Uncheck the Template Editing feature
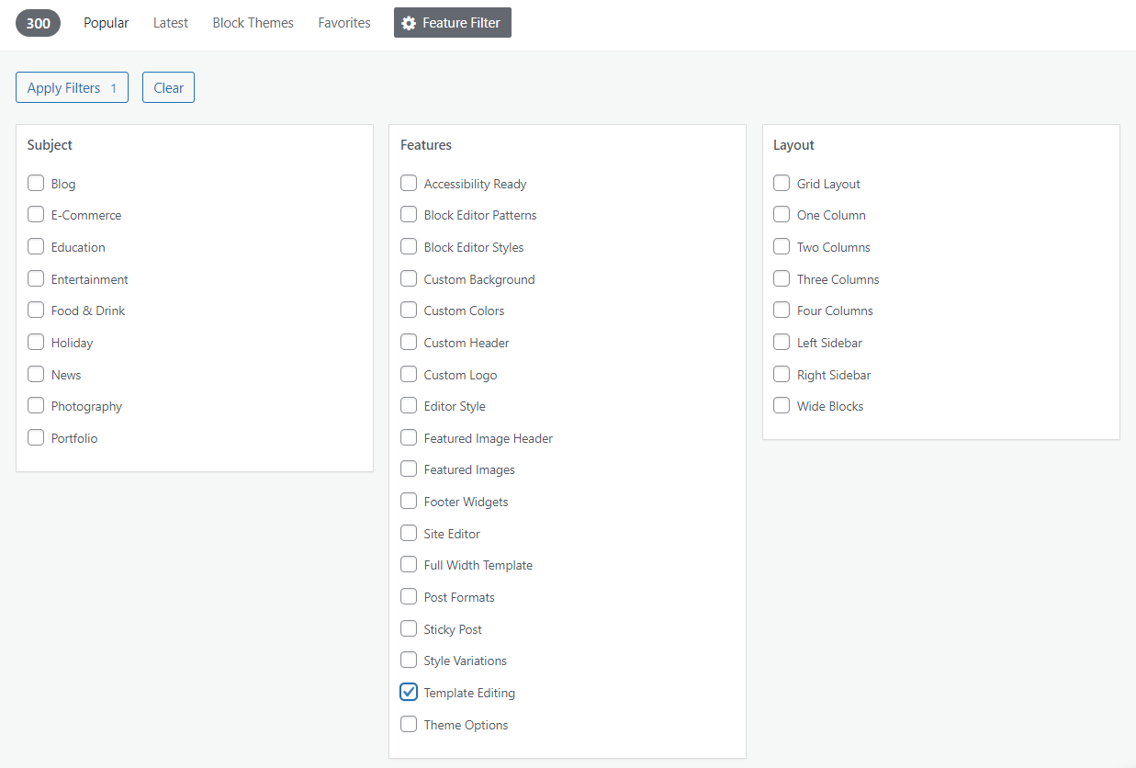Viewport: 1136px width, 768px height. click(x=408, y=692)
